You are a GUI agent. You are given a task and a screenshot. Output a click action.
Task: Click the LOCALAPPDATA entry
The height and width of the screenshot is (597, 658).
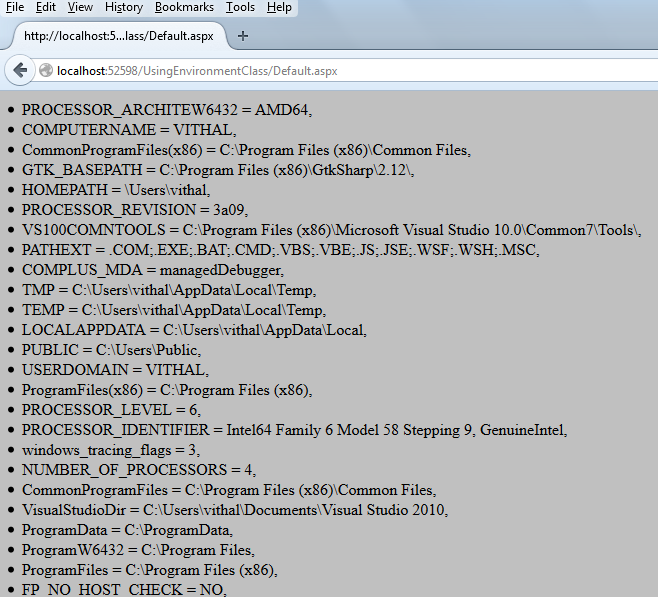click(194, 330)
